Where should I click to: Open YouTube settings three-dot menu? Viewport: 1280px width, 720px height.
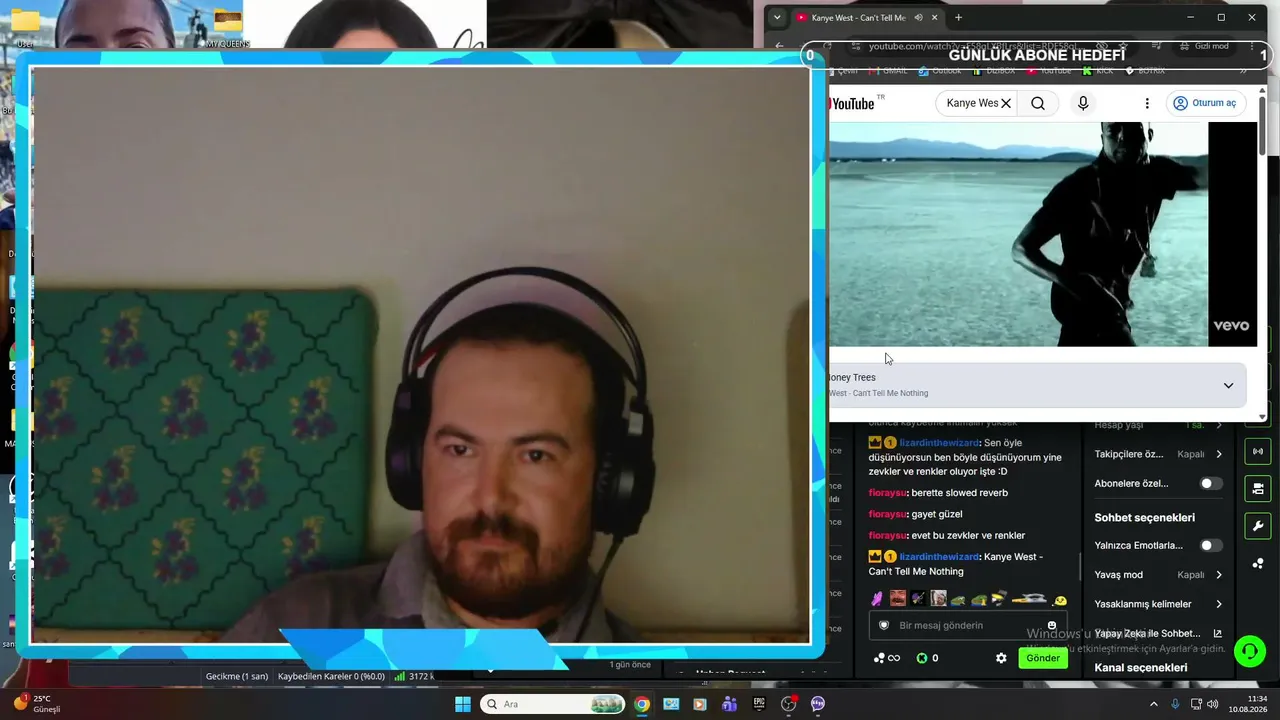point(1147,103)
